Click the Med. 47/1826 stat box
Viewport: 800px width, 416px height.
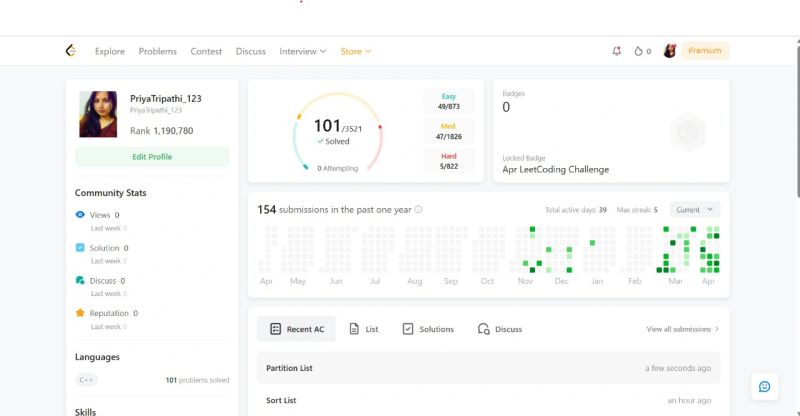click(448, 131)
